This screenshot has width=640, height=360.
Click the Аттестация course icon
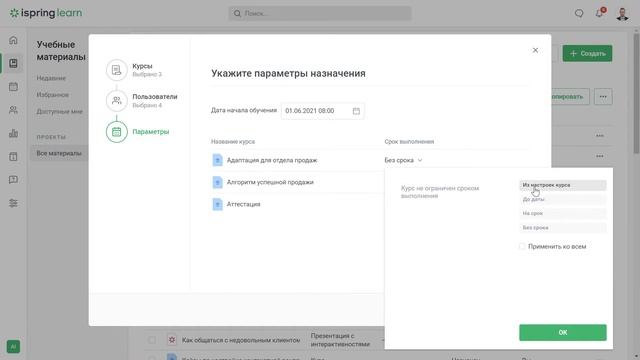[217, 204]
